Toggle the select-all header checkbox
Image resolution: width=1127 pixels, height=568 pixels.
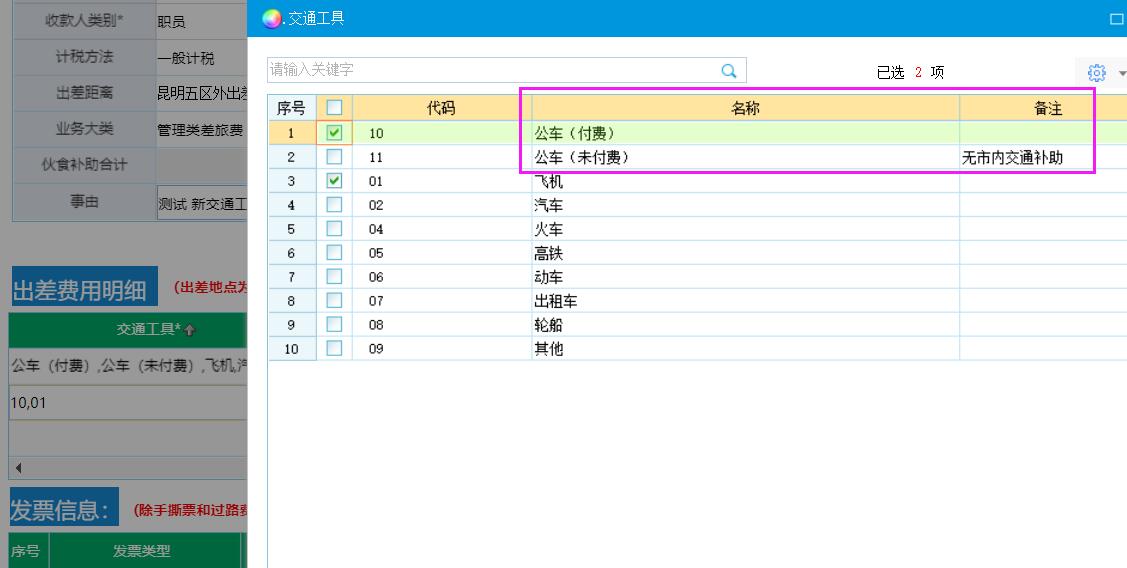coord(334,108)
